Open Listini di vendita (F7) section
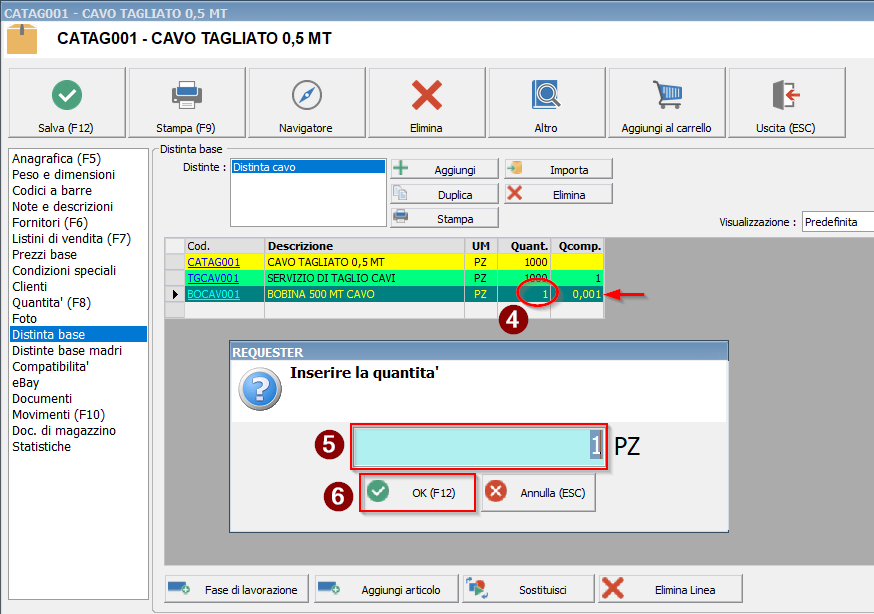The image size is (874, 614). tap(71, 238)
